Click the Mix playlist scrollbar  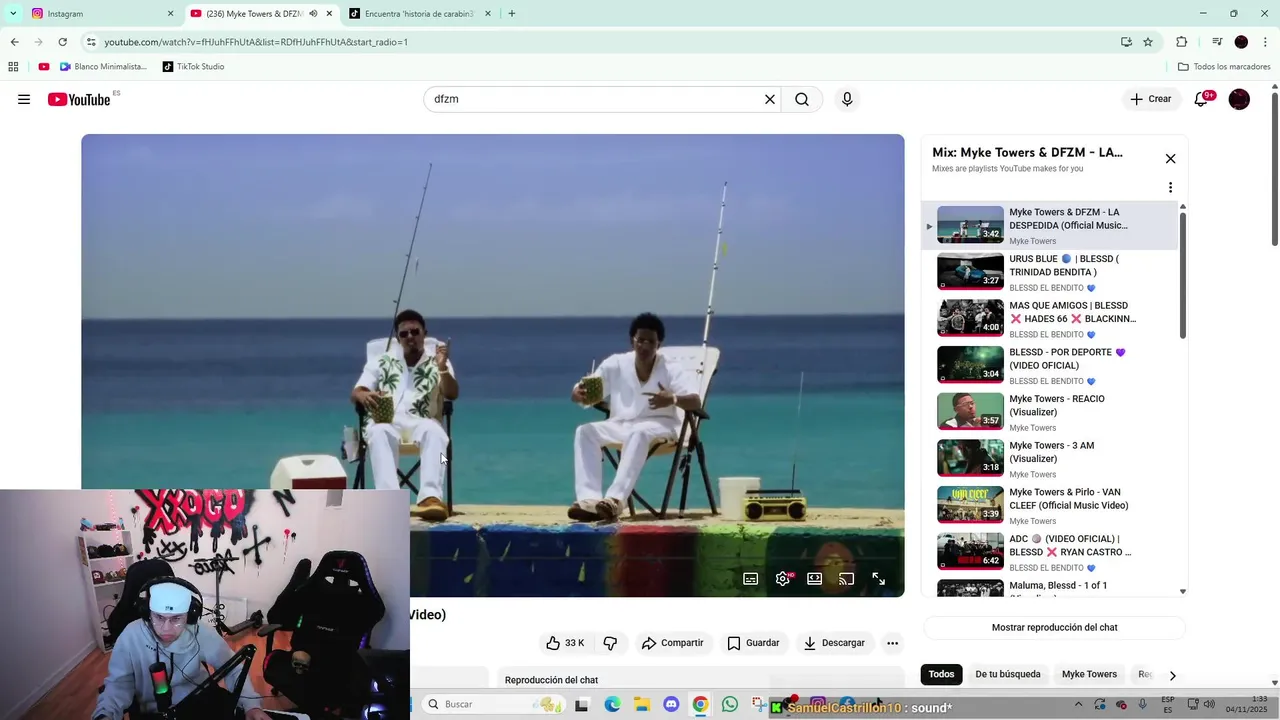pos(1183,276)
